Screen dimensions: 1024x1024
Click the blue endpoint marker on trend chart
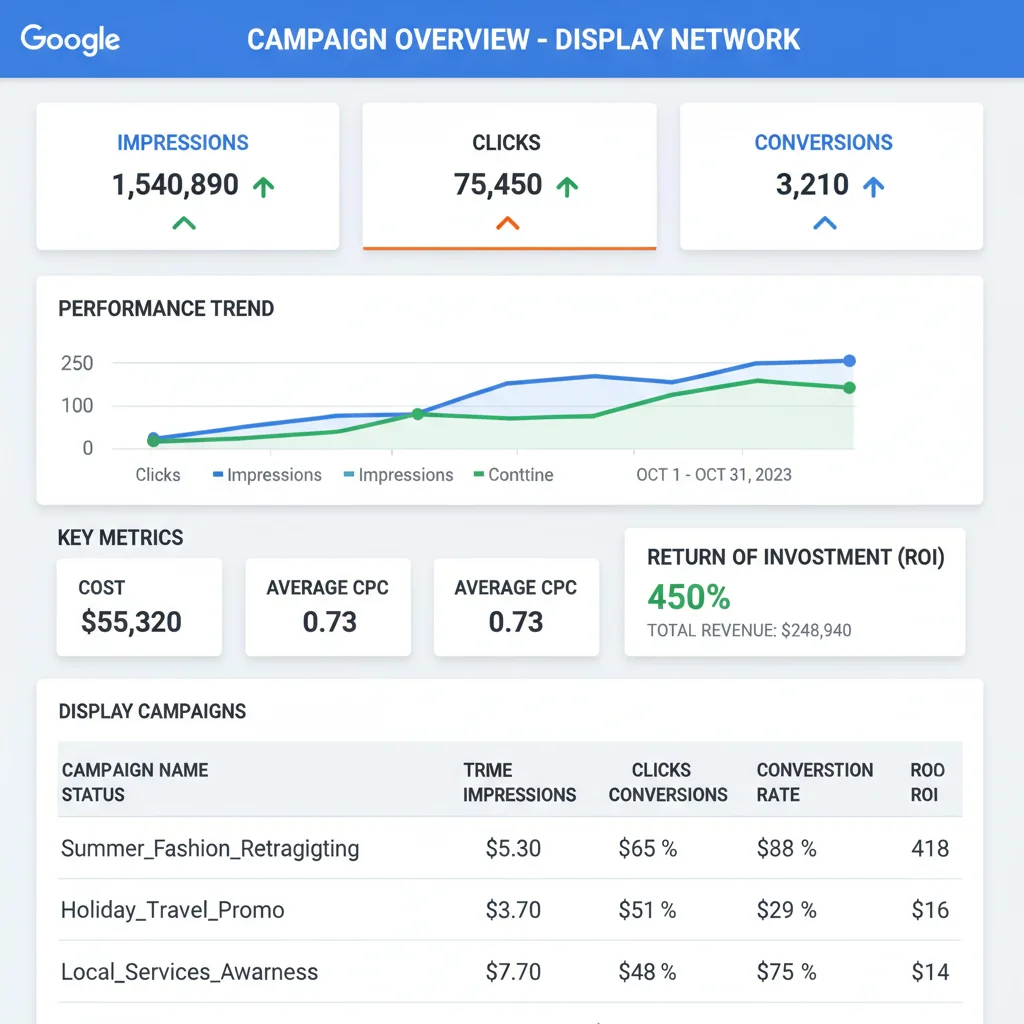coord(849,360)
